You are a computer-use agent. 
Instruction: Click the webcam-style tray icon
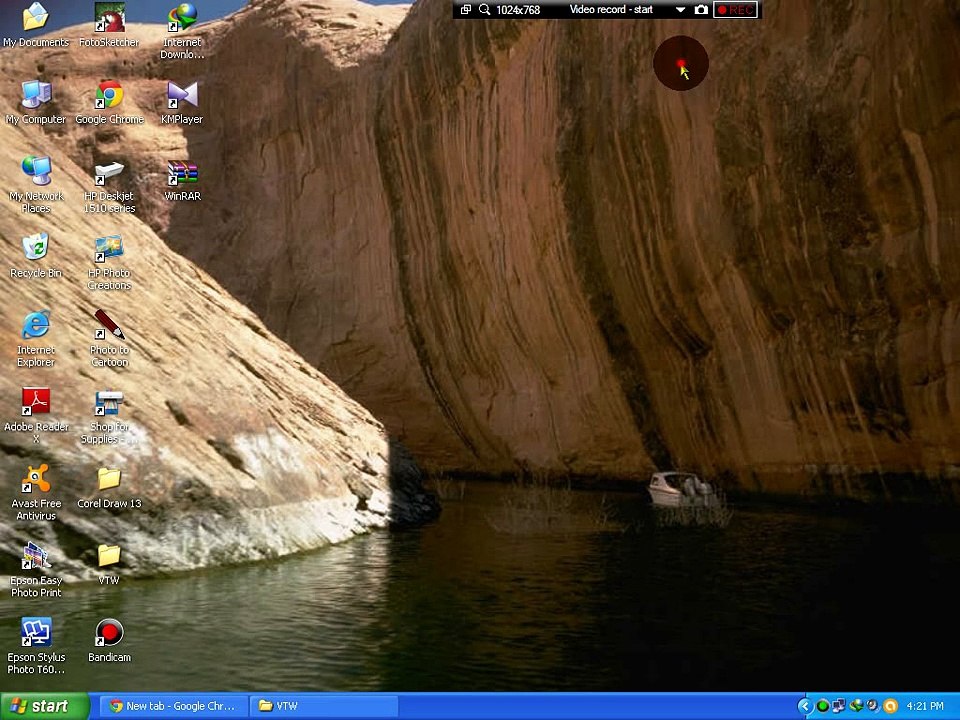pos(873,707)
